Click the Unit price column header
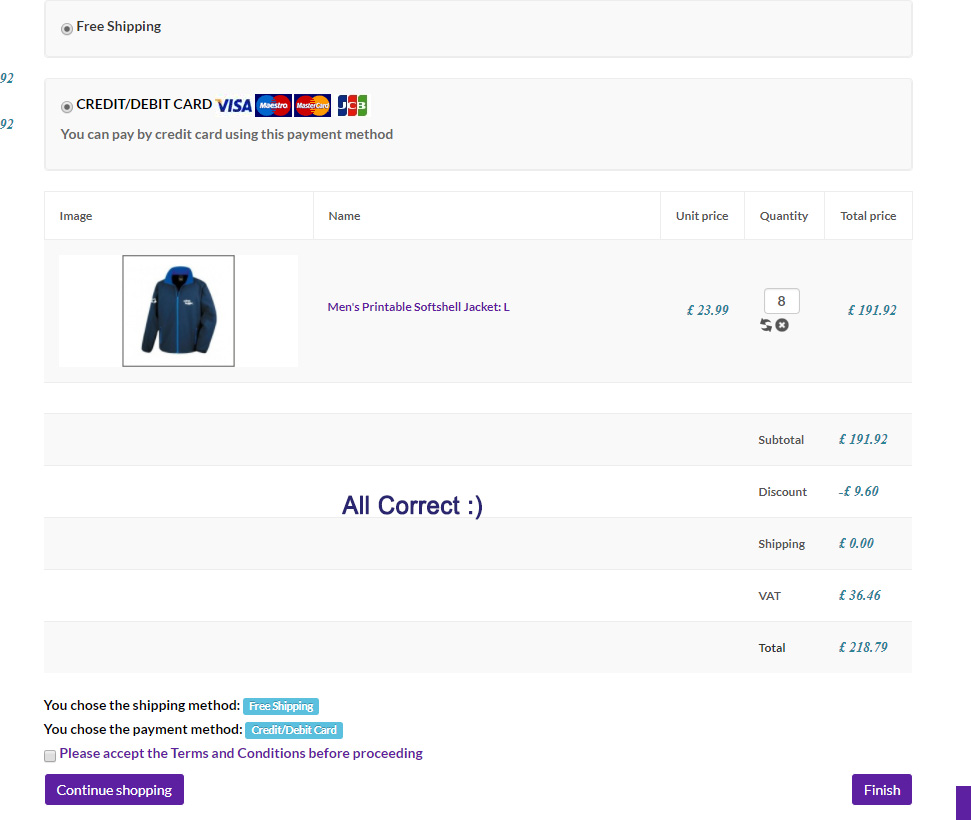 pyautogui.click(x=702, y=216)
